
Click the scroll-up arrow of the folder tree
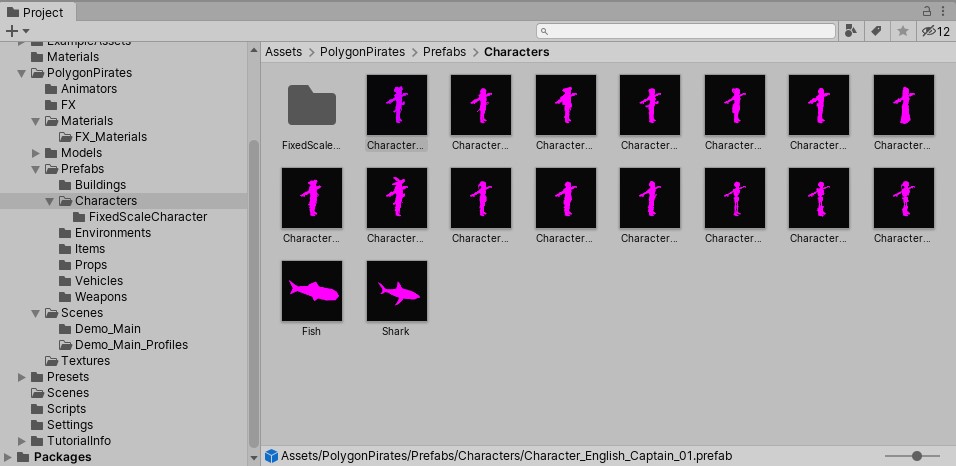[254, 52]
